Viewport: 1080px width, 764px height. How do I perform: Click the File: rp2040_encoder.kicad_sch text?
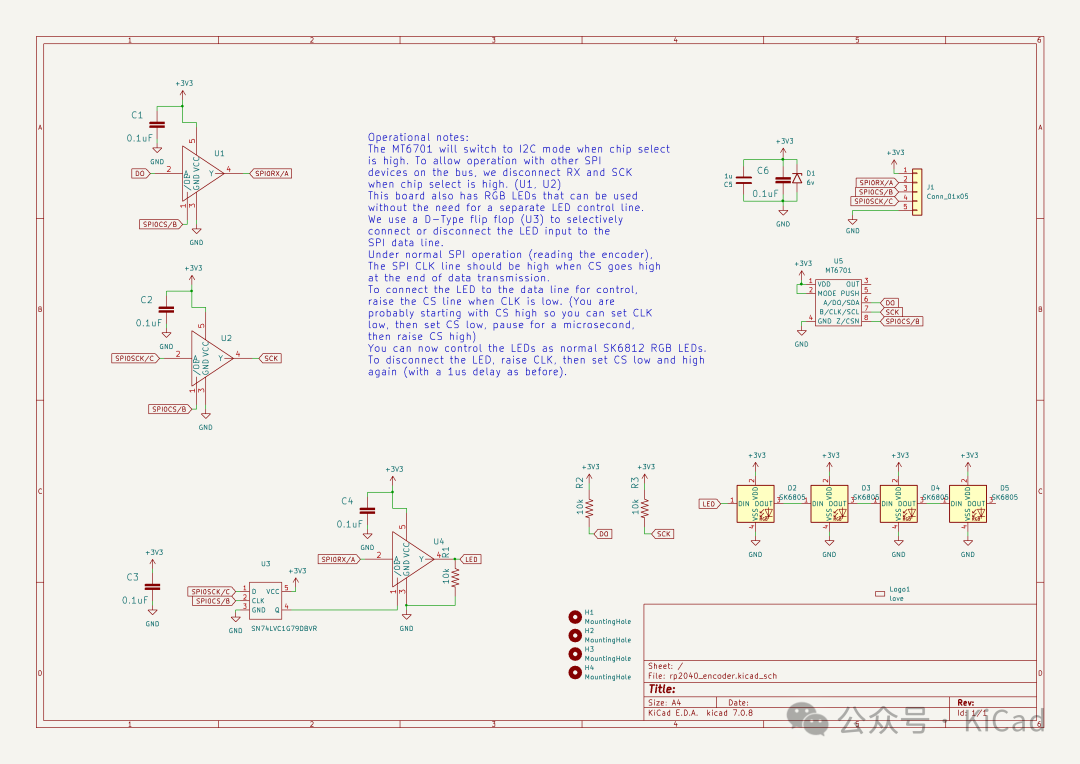point(712,676)
